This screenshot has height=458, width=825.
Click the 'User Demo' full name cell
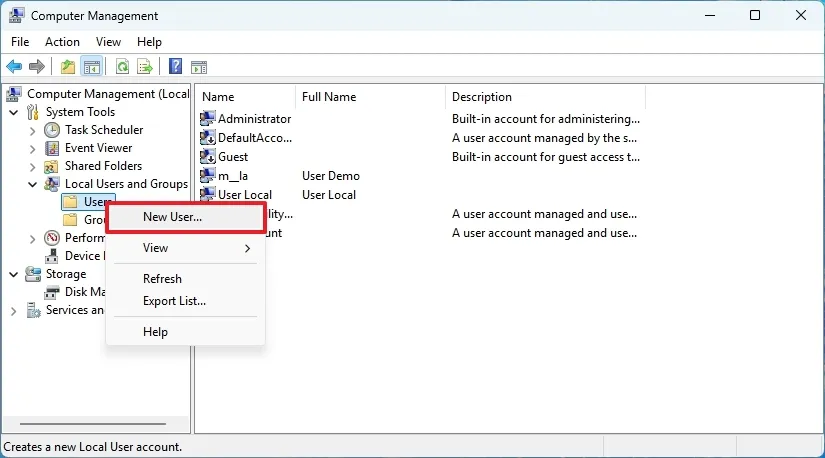pos(330,176)
